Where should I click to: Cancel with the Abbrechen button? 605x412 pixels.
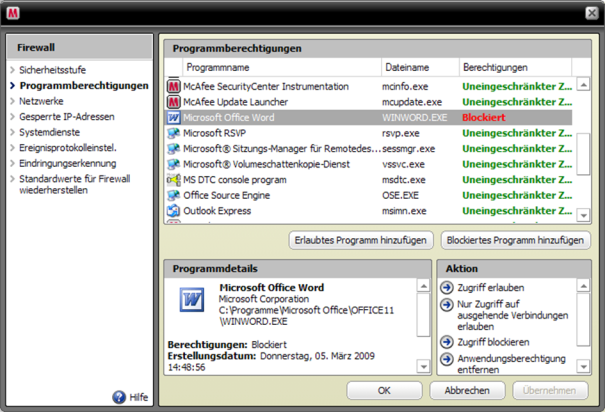467,390
